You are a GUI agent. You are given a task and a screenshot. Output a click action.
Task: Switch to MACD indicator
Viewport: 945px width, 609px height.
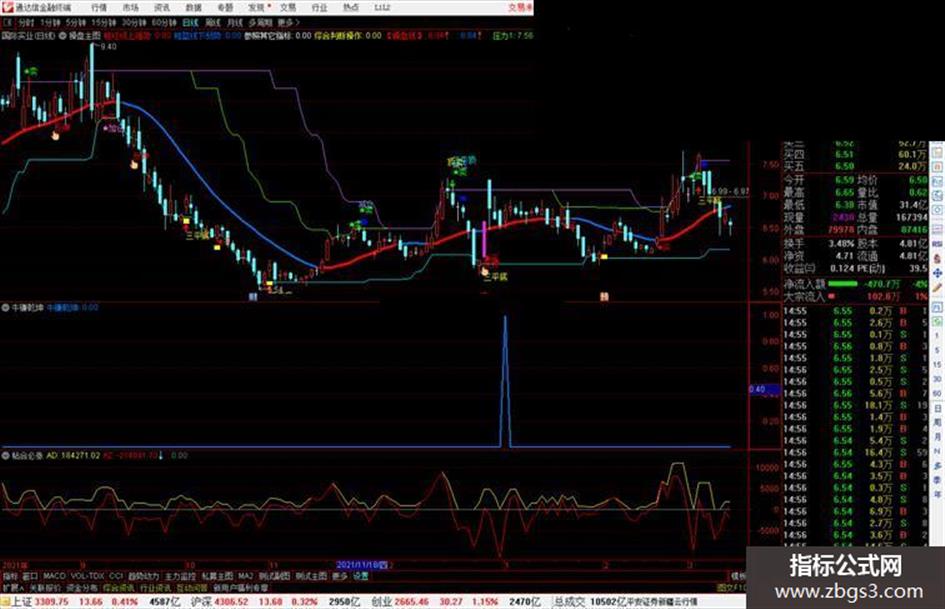point(54,576)
